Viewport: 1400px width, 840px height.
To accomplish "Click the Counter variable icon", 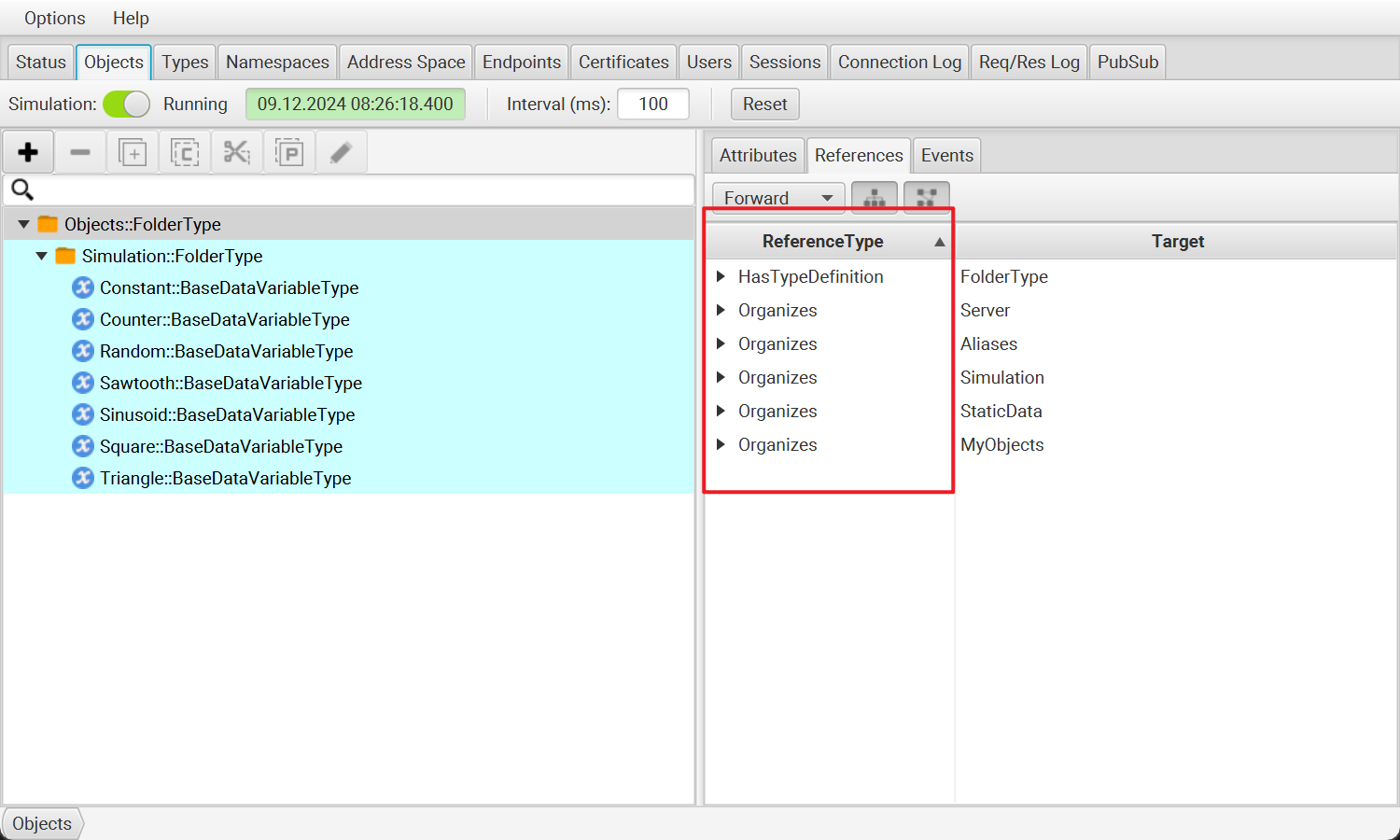I will point(83,319).
